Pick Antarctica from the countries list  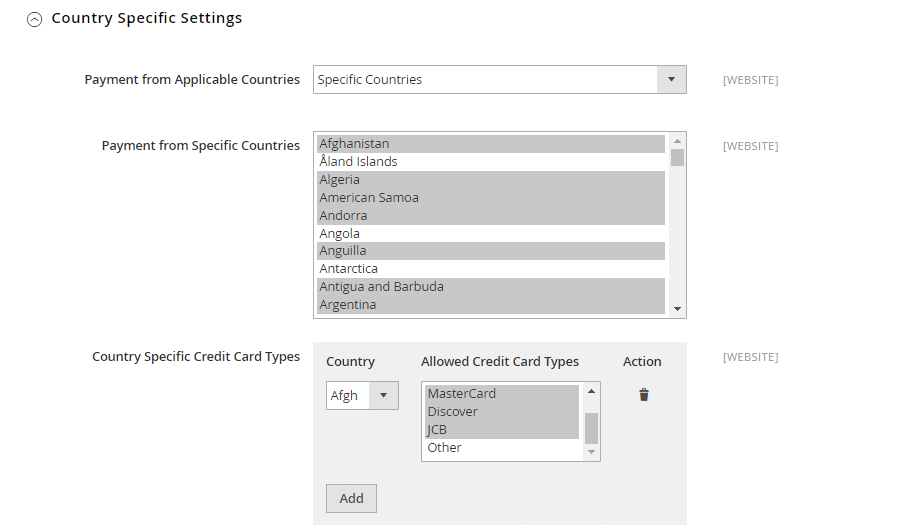(490, 269)
